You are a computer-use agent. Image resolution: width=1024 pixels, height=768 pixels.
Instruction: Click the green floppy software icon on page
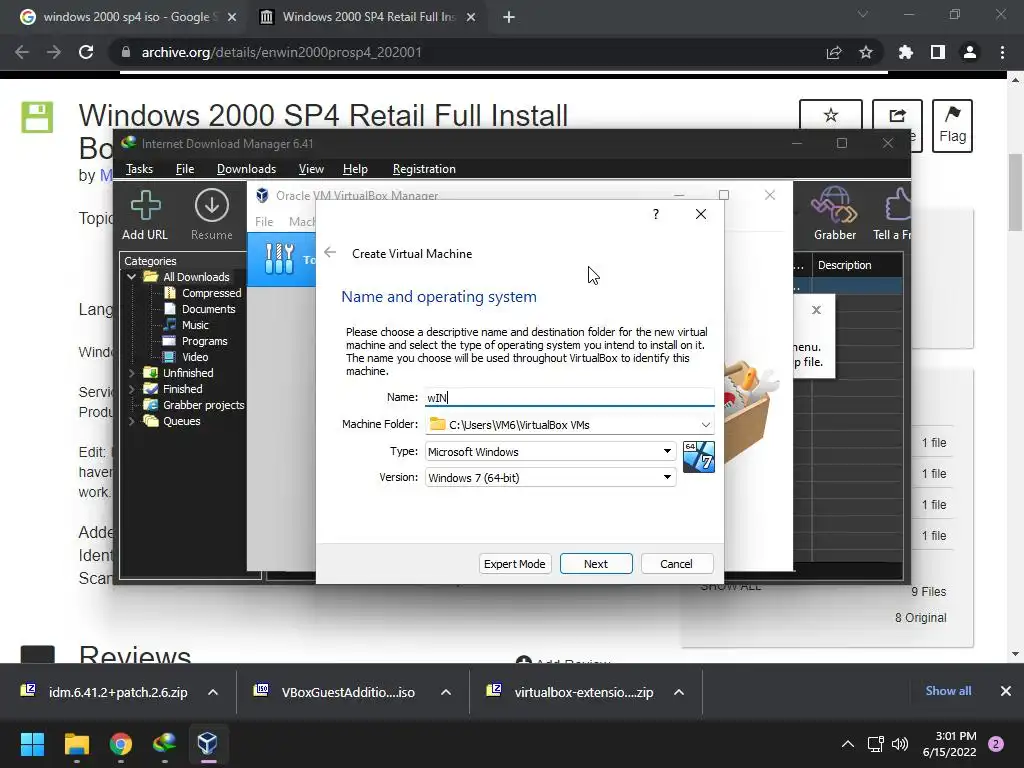pos(37,118)
